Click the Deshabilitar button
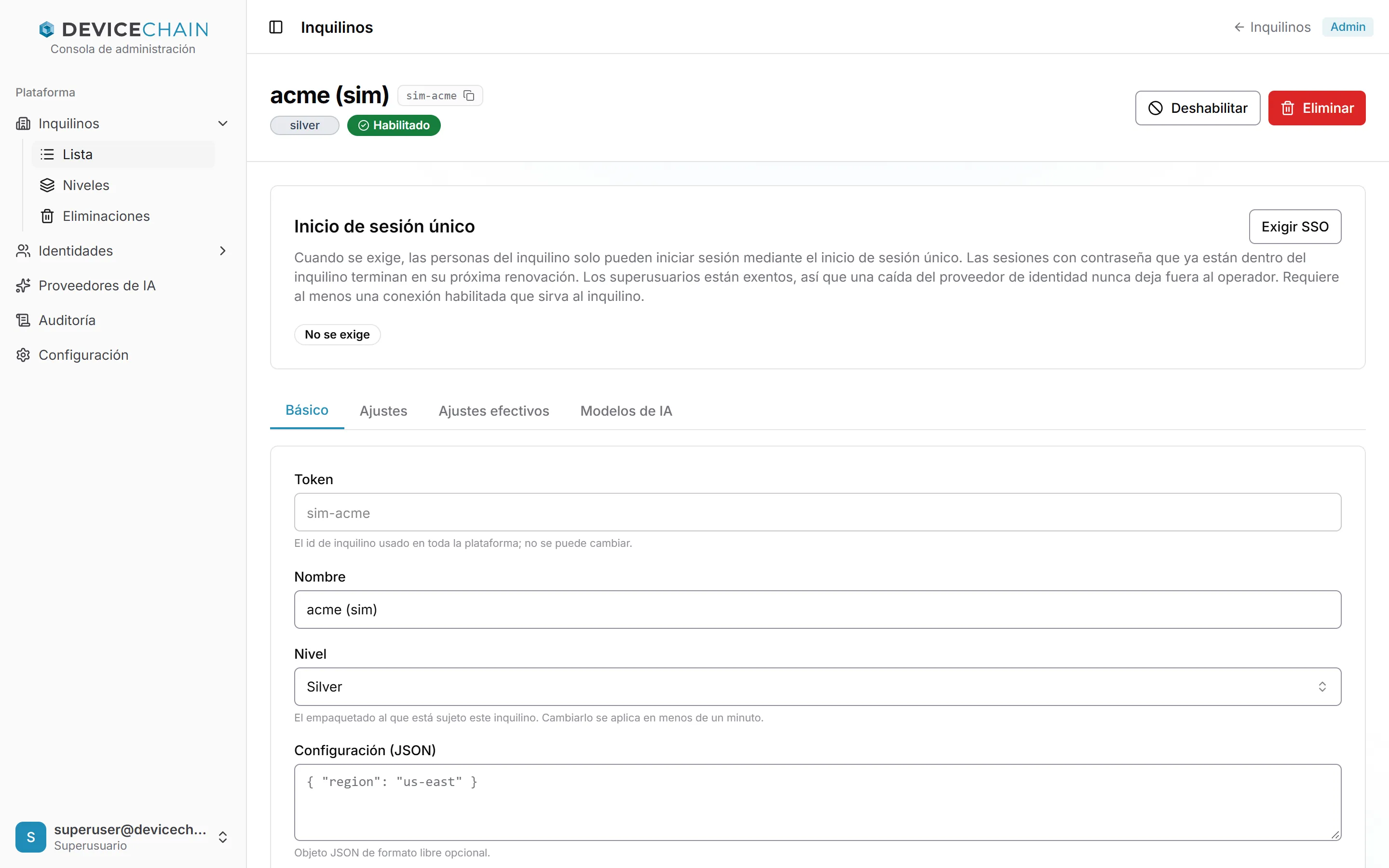Image resolution: width=1389 pixels, height=868 pixels. (x=1198, y=108)
